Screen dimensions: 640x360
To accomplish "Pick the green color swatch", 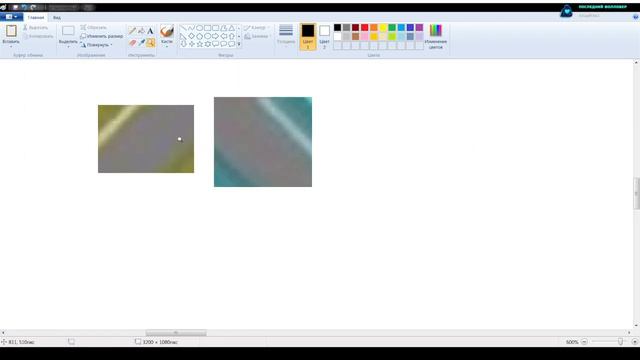I will tap(392, 27).
